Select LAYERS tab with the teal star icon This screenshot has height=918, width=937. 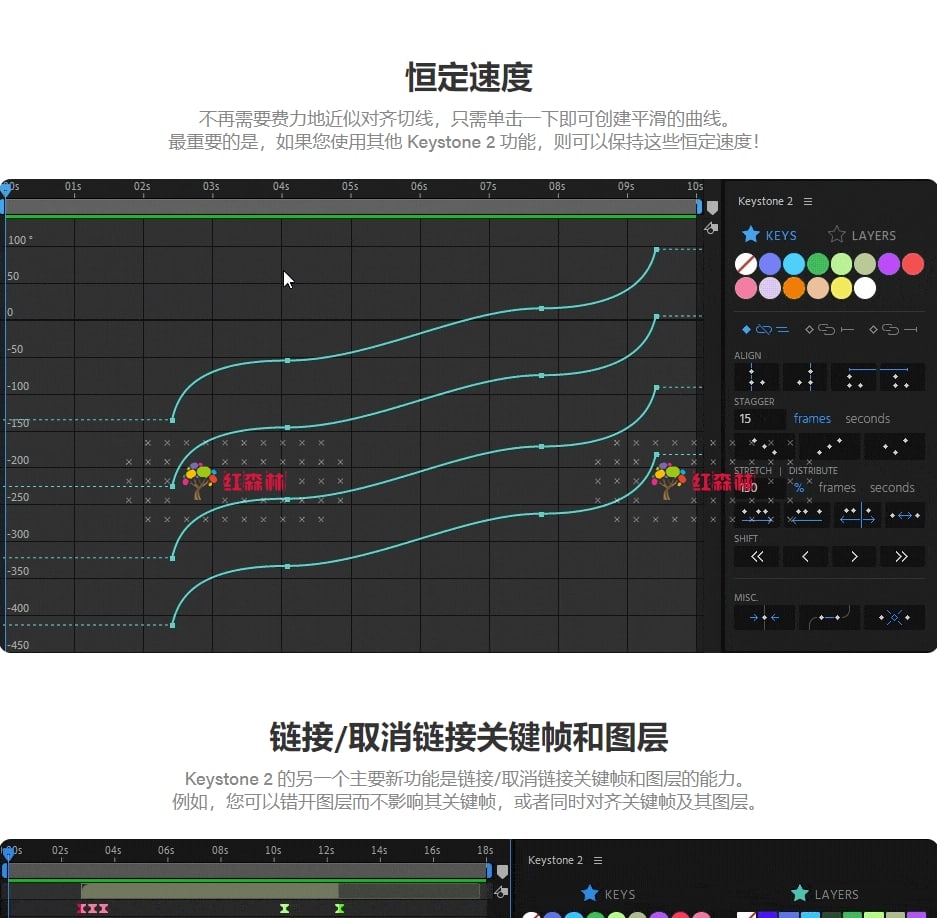pyautogui.click(x=825, y=894)
